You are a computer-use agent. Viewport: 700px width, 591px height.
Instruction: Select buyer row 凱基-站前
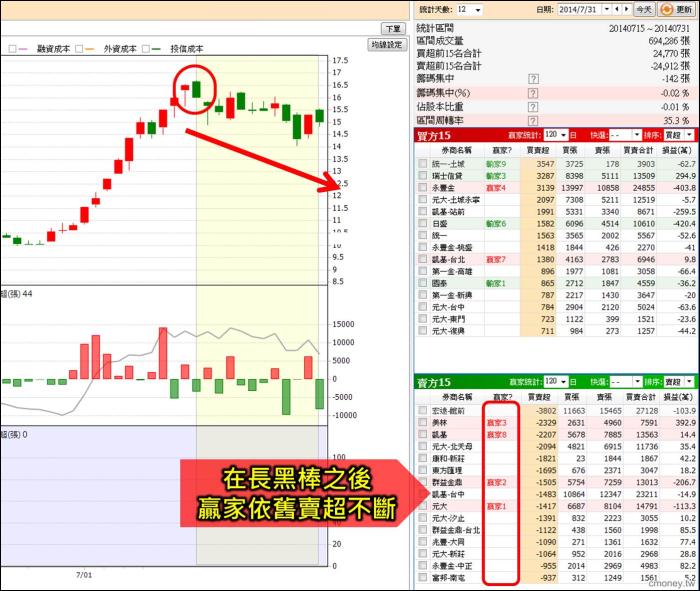point(557,212)
